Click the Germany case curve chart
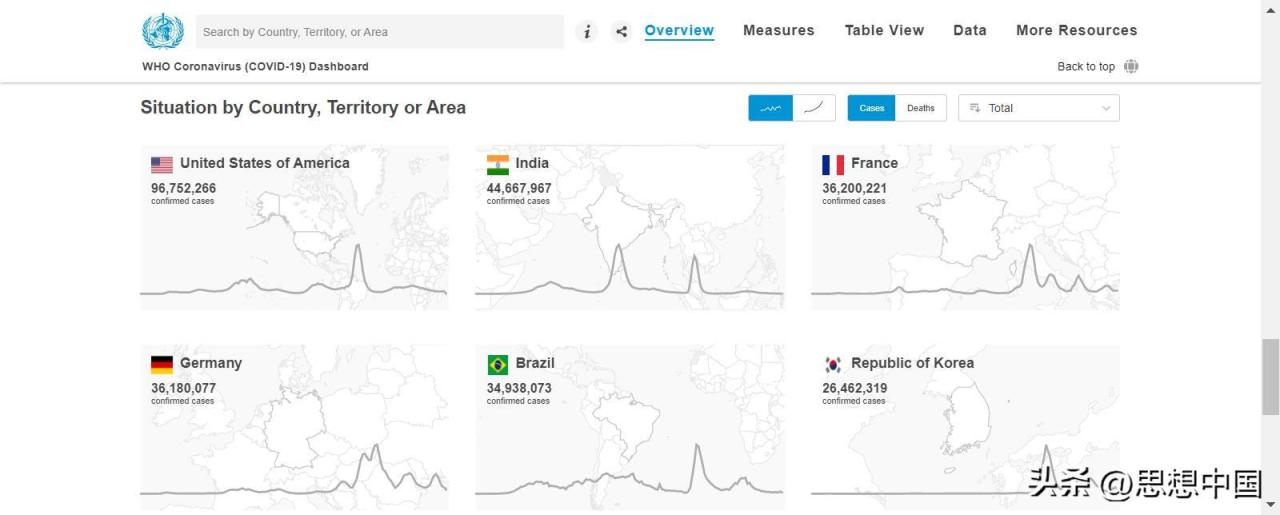The height and width of the screenshot is (515, 1280). coord(294,468)
